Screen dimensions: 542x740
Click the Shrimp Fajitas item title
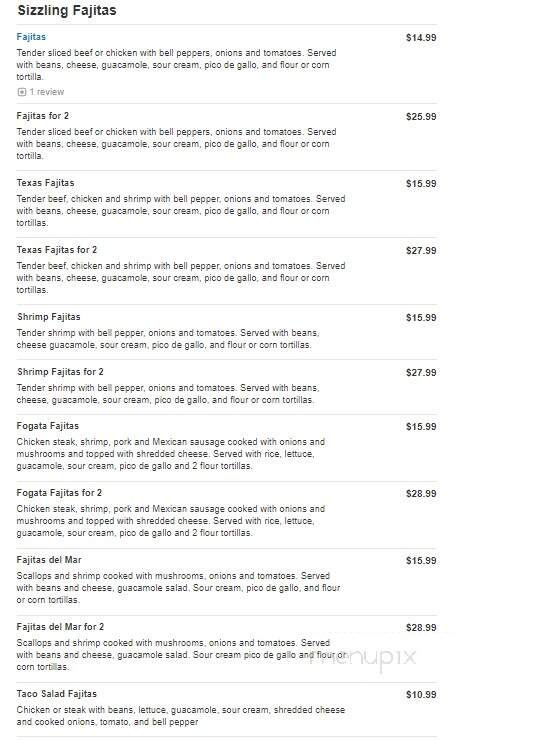click(49, 317)
